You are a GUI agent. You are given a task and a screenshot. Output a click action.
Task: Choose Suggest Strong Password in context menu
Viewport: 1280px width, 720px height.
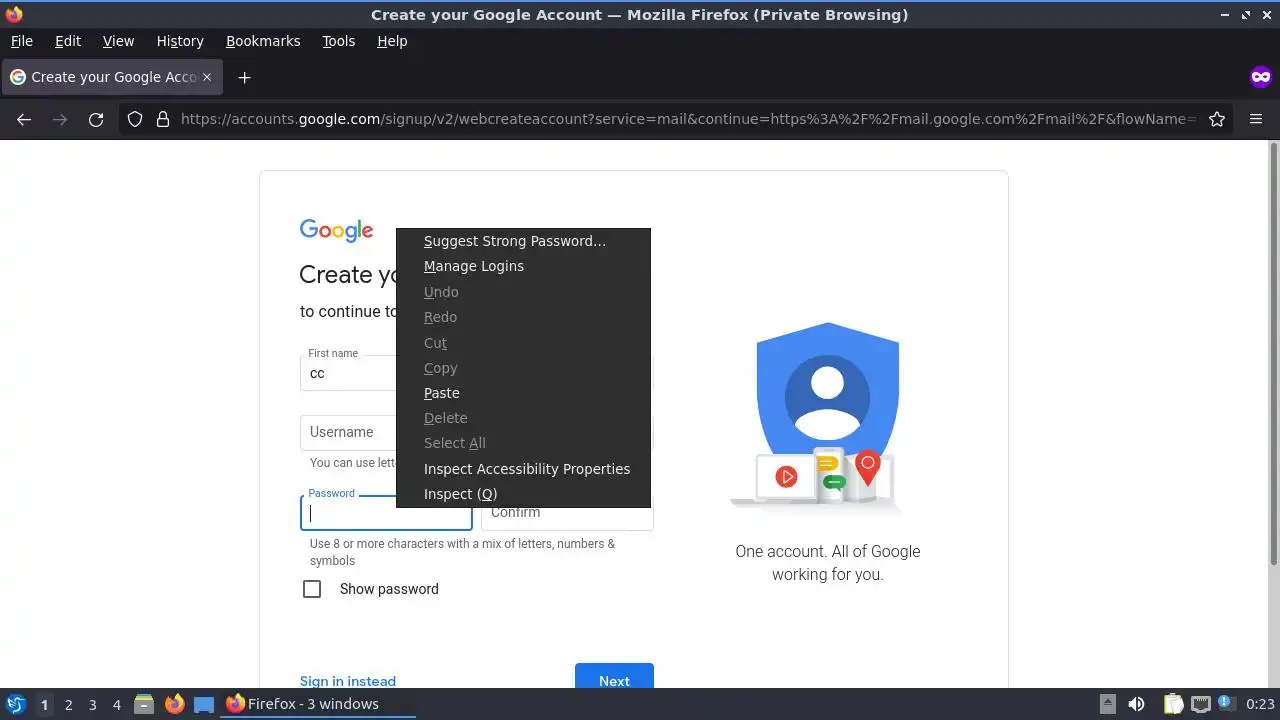point(523,241)
